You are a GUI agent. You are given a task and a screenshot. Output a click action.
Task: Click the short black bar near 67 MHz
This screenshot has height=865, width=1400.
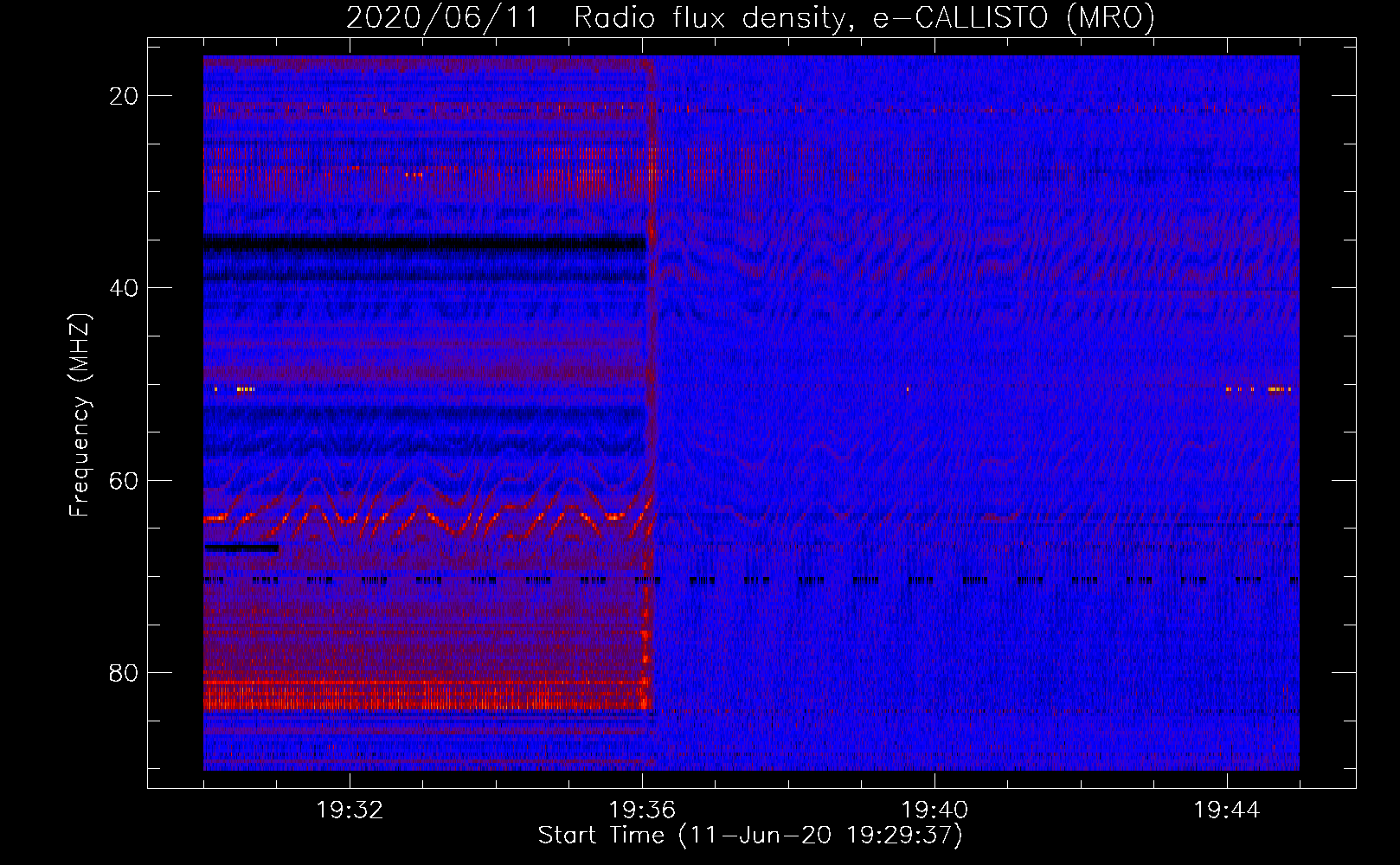[x=241, y=548]
